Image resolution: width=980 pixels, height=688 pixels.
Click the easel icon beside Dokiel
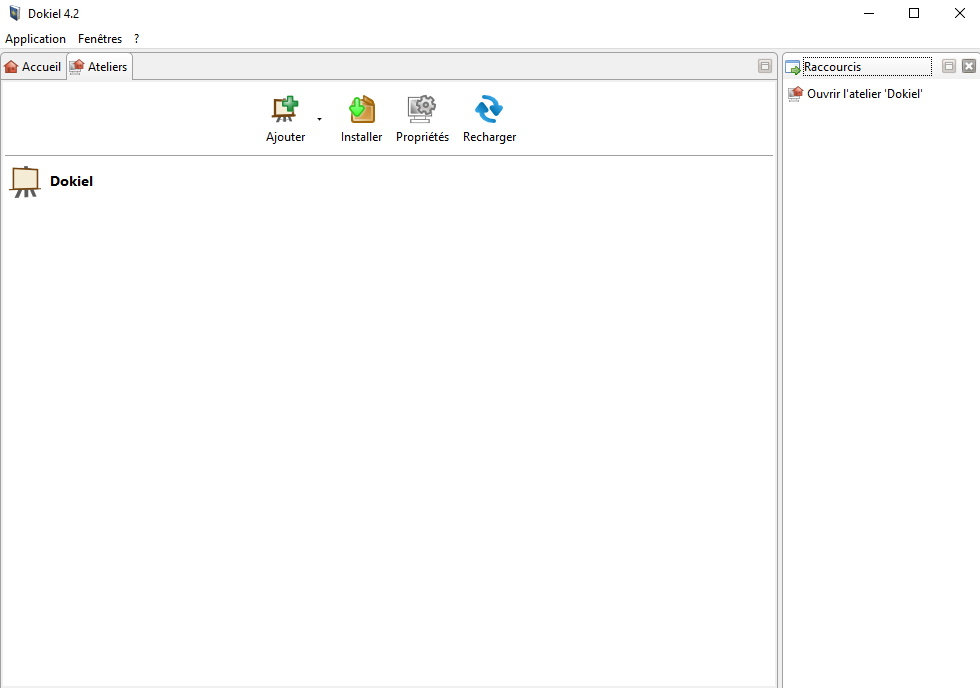pyautogui.click(x=24, y=182)
